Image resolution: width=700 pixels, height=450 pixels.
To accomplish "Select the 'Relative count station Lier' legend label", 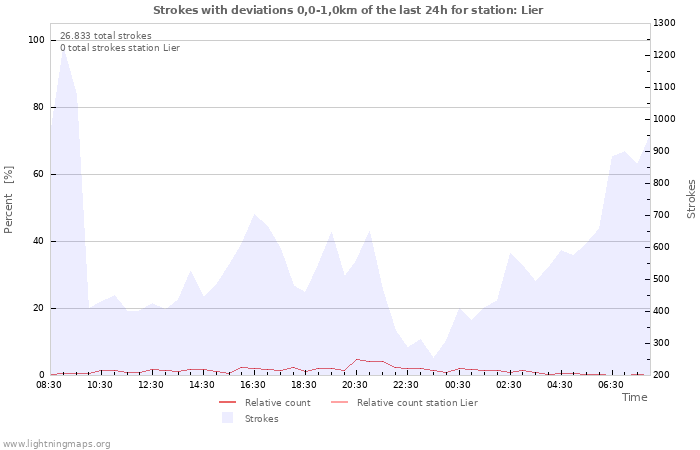I will point(417,403).
